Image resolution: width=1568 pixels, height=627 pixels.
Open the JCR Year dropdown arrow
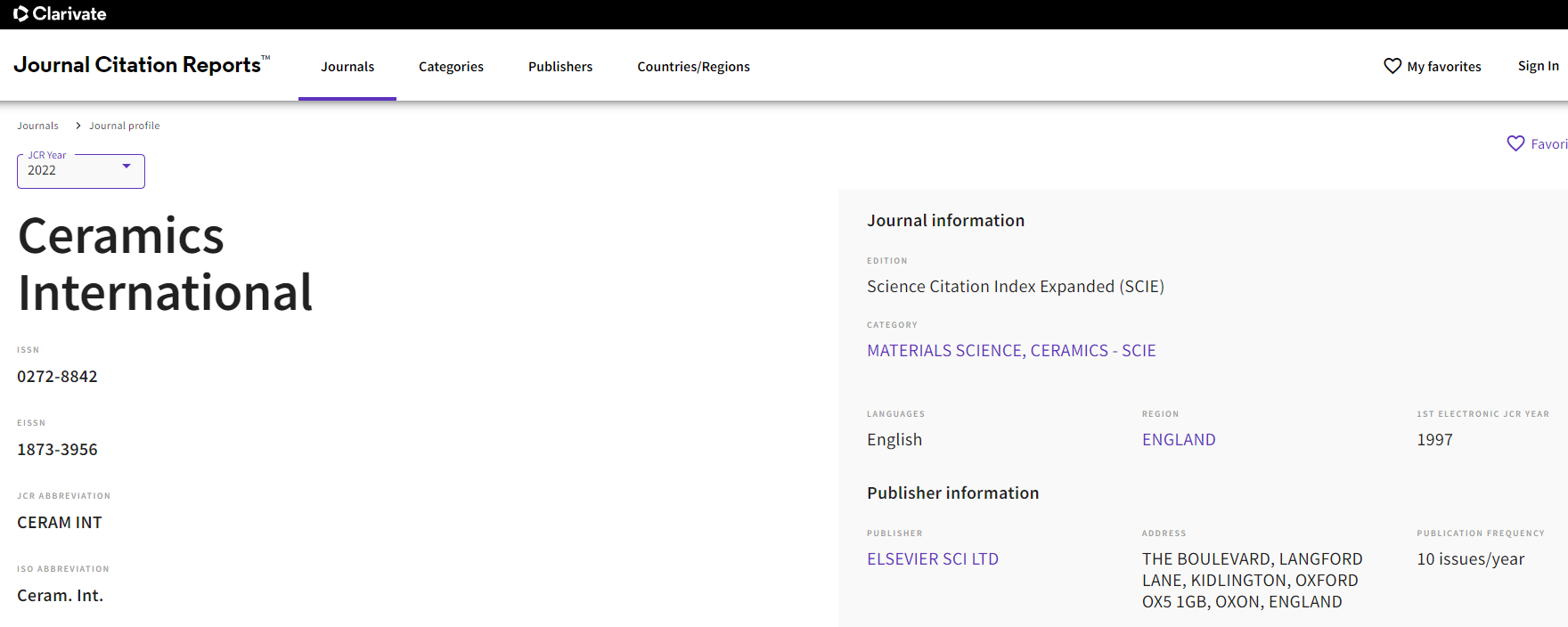click(x=127, y=167)
